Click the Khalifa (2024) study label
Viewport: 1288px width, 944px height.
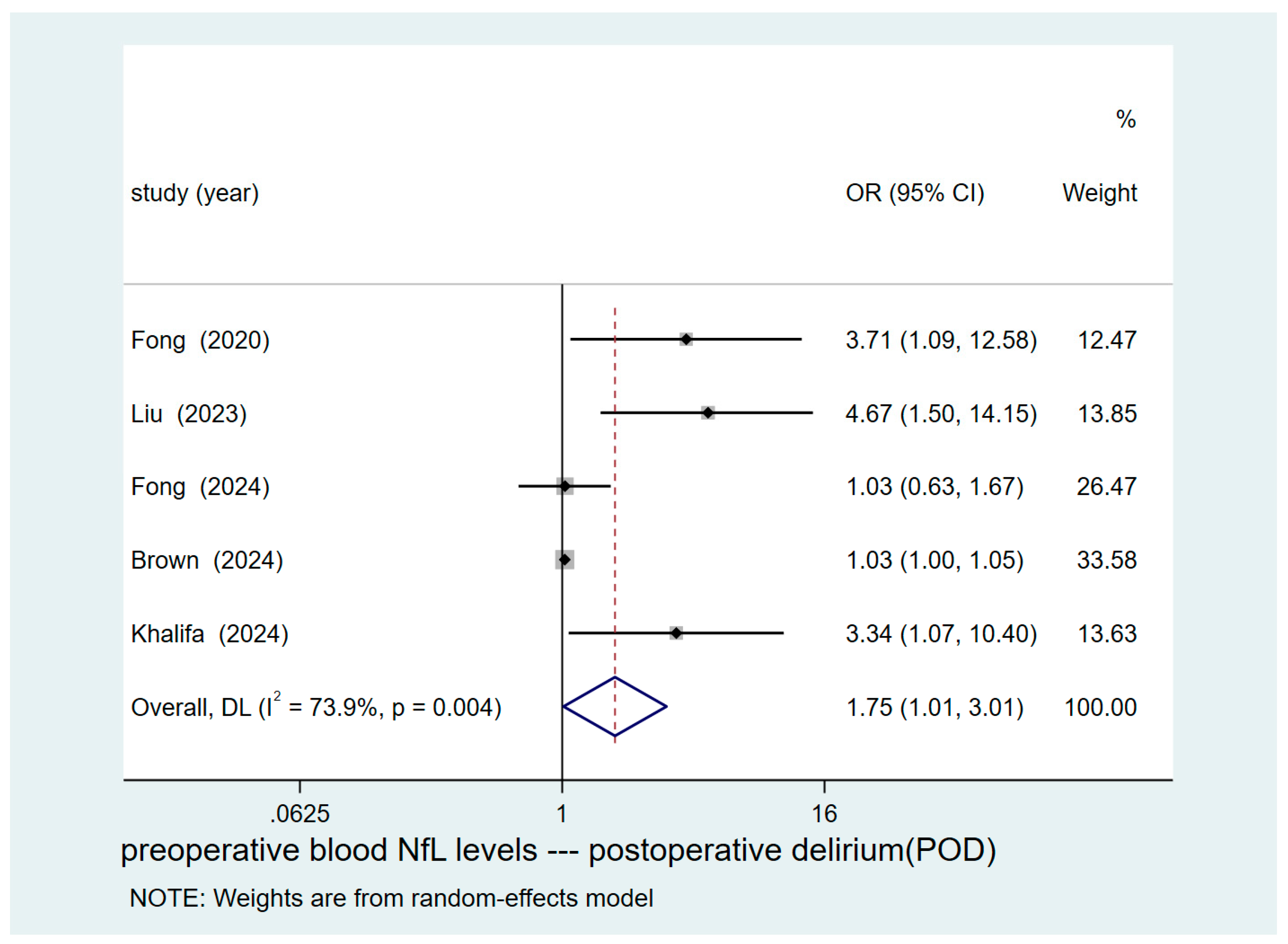[210, 634]
